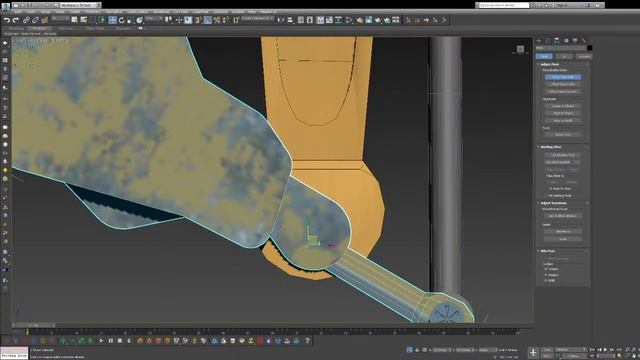The width and height of the screenshot is (640, 360).
Task: Click the play icon in bottom toolbar
Action: click(101, 340)
